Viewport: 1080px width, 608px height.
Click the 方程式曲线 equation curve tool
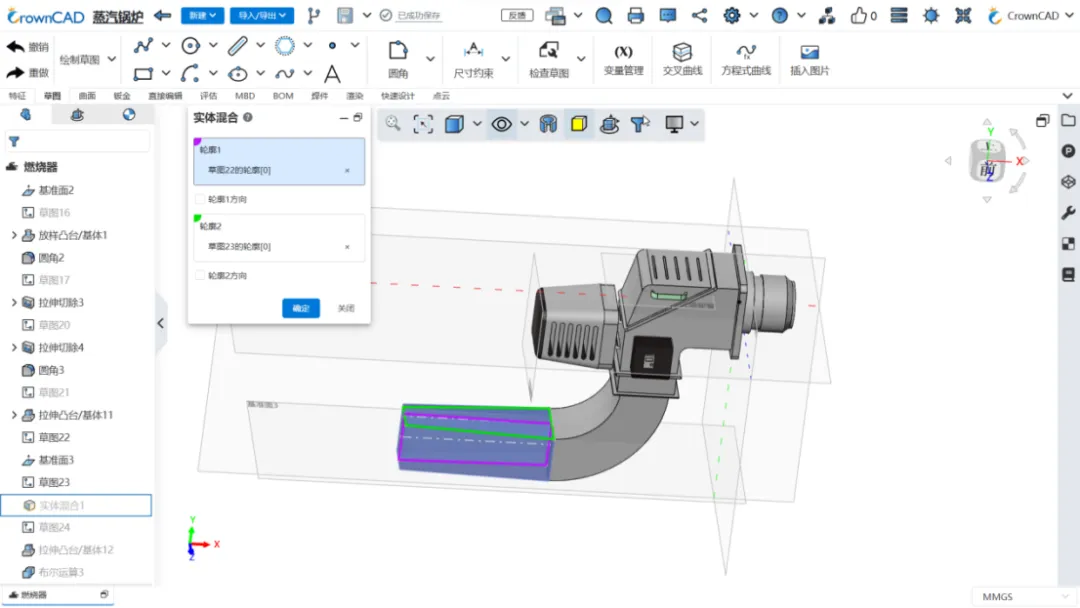point(746,59)
